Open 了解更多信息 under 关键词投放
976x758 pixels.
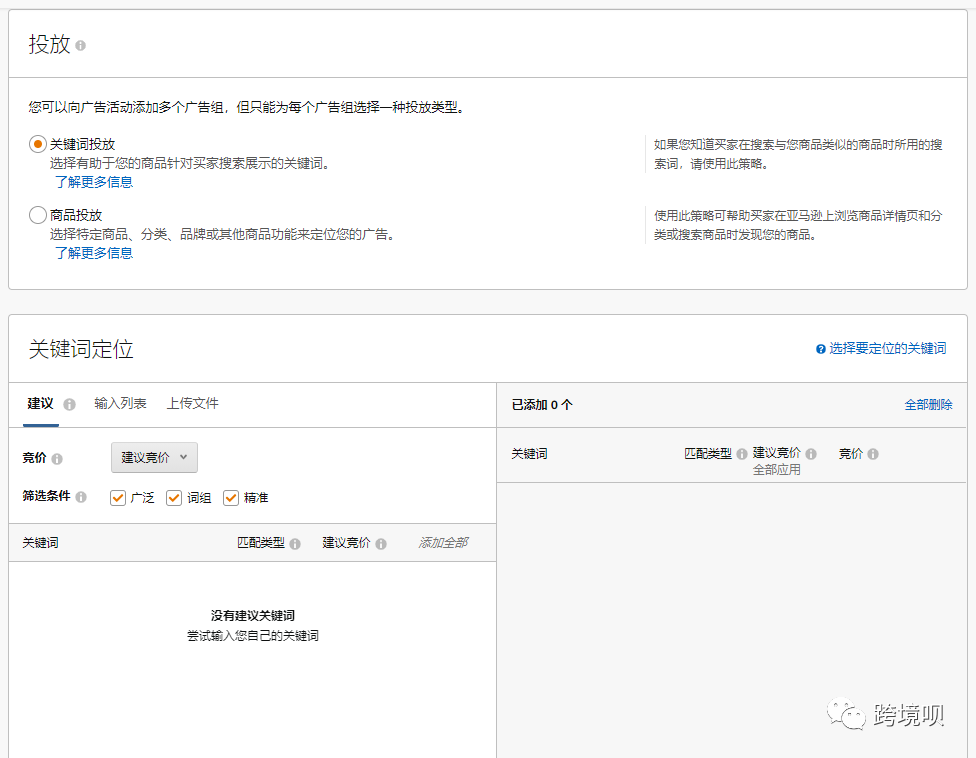[94, 182]
